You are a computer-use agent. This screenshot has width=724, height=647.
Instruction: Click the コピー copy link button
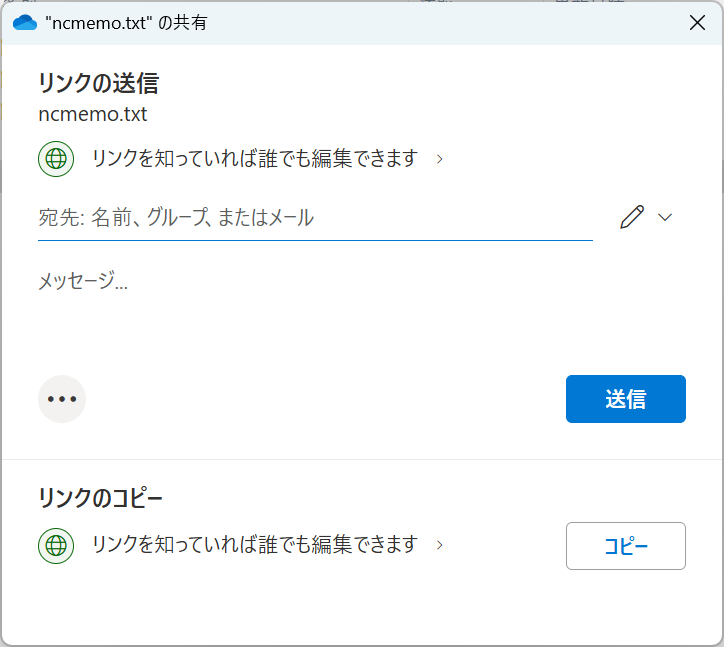click(626, 546)
